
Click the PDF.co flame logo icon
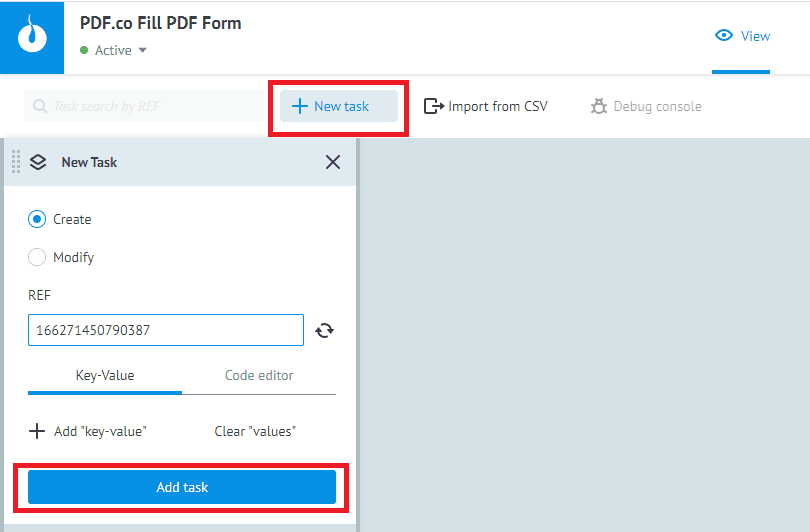pos(32,37)
